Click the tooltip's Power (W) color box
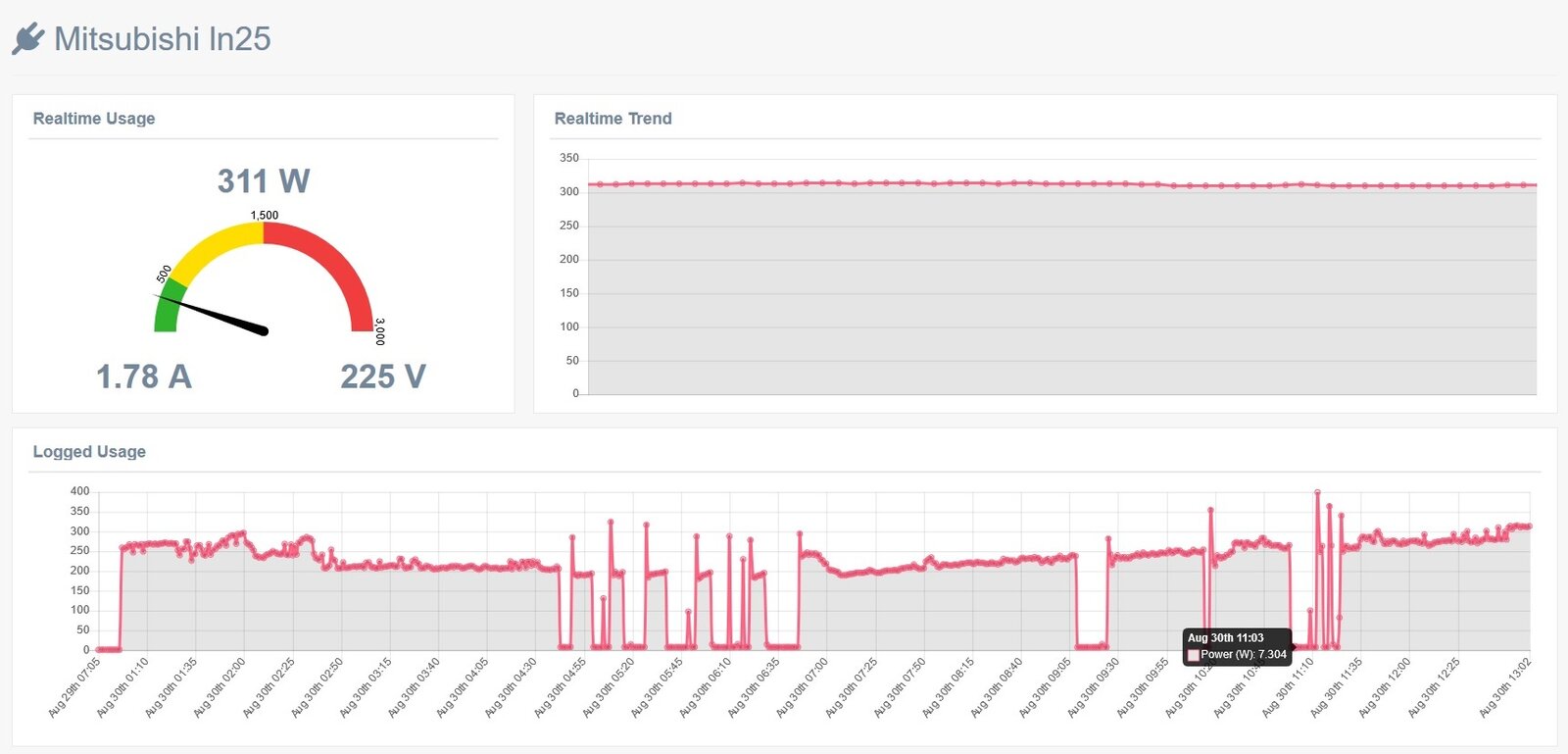1568x754 pixels. coord(1194,655)
